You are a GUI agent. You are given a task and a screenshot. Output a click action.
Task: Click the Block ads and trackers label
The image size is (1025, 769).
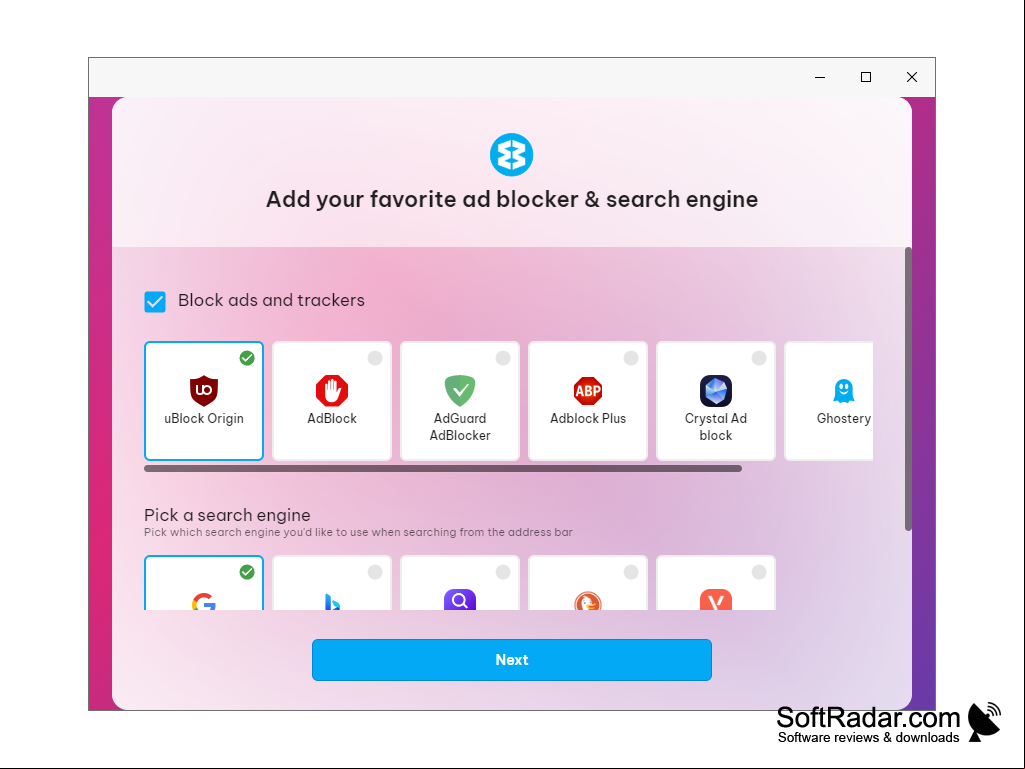(x=271, y=300)
